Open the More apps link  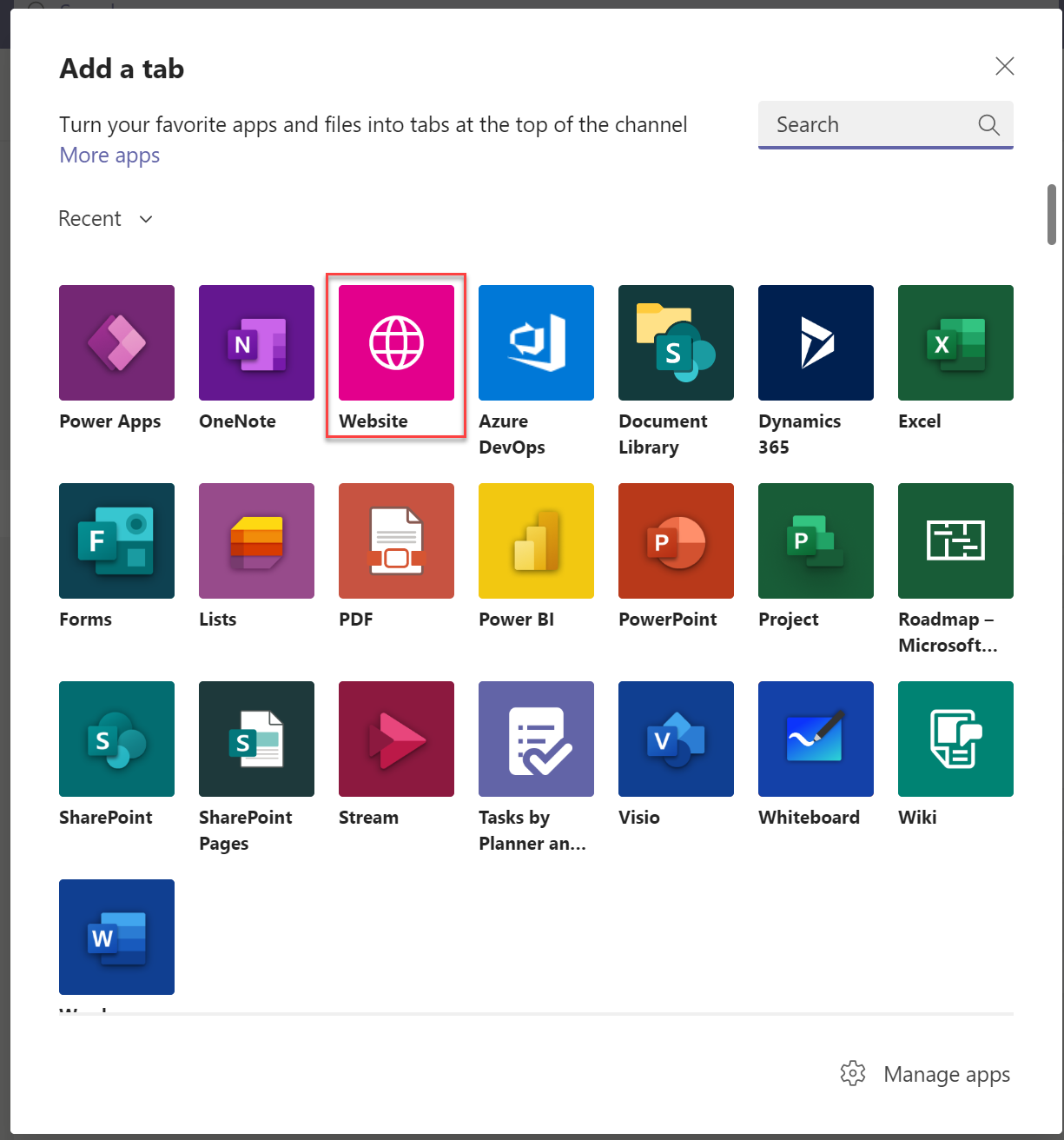[109, 156]
